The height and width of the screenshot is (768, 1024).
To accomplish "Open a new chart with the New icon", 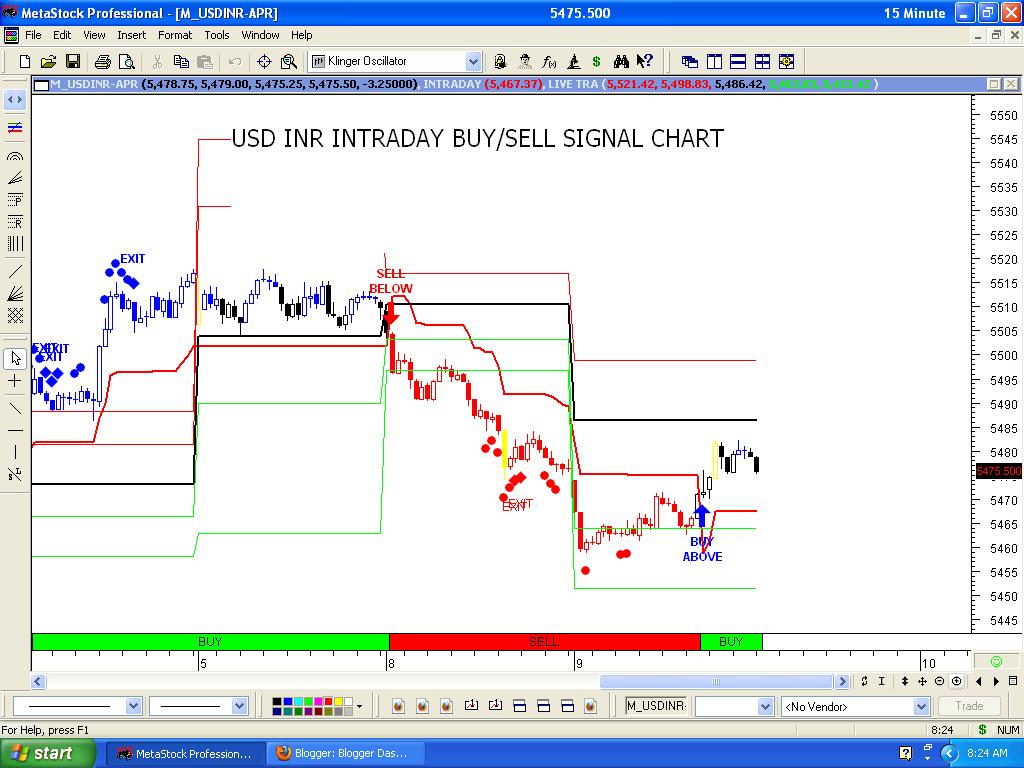I will [x=24, y=61].
